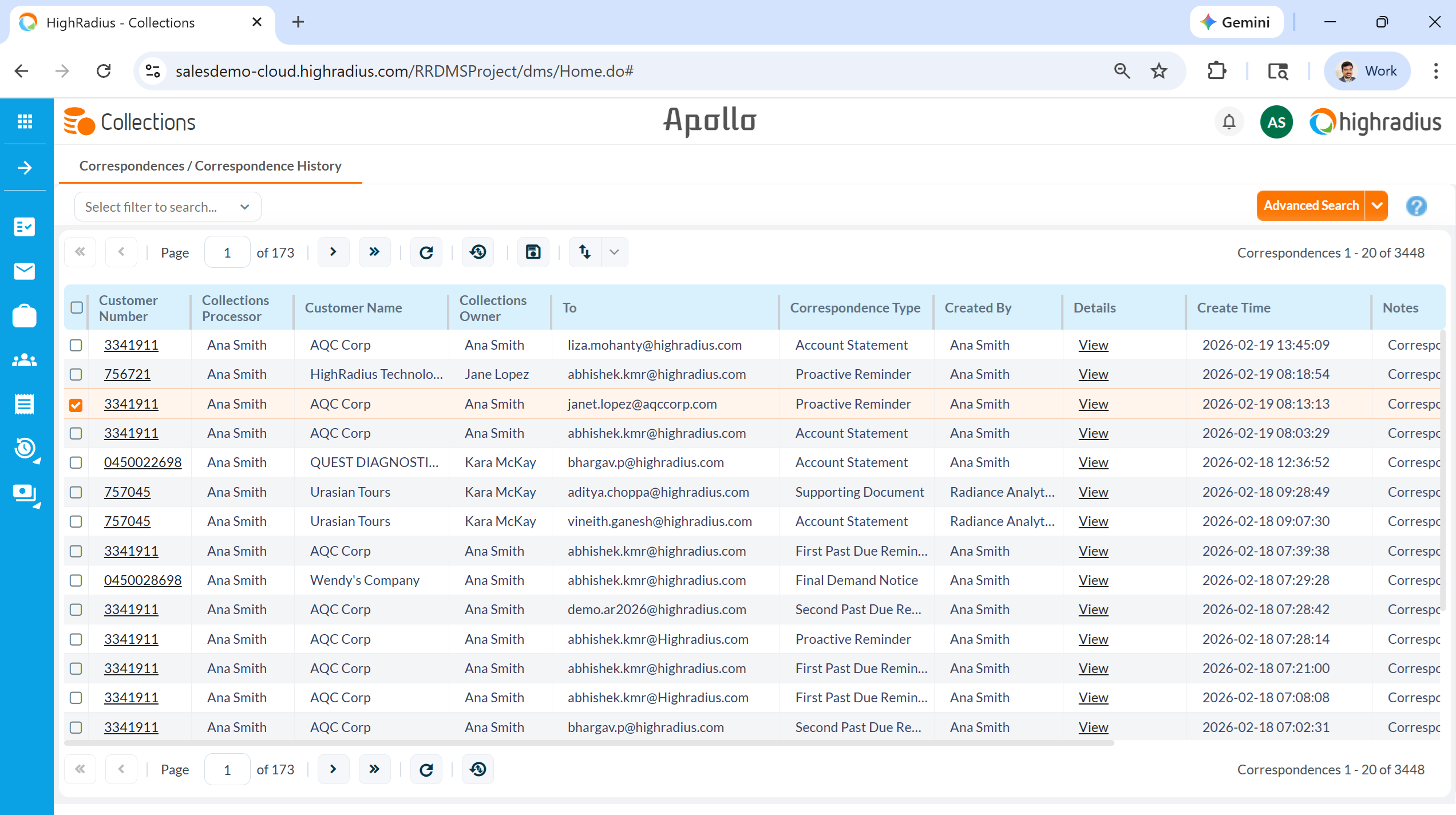Click the blue help question mark icon
The image size is (1456, 815).
(x=1416, y=206)
